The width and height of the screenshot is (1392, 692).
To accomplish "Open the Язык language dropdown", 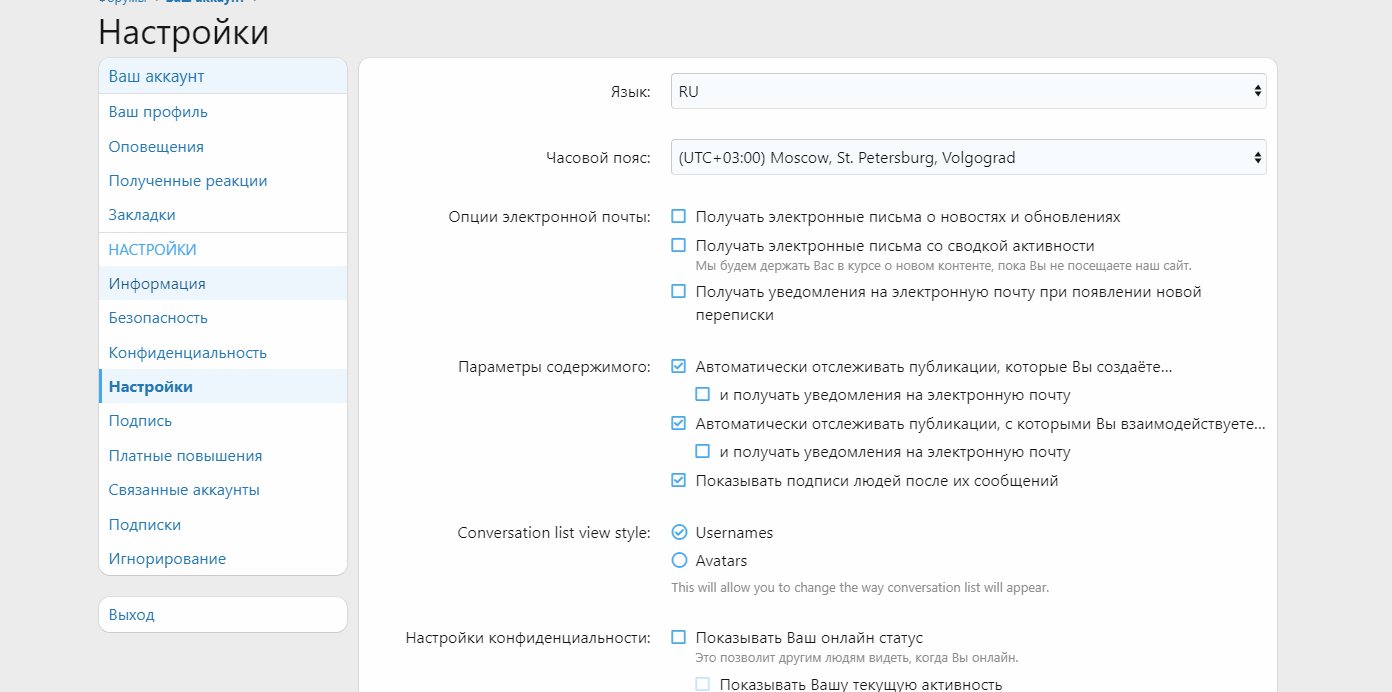I will 968,91.
